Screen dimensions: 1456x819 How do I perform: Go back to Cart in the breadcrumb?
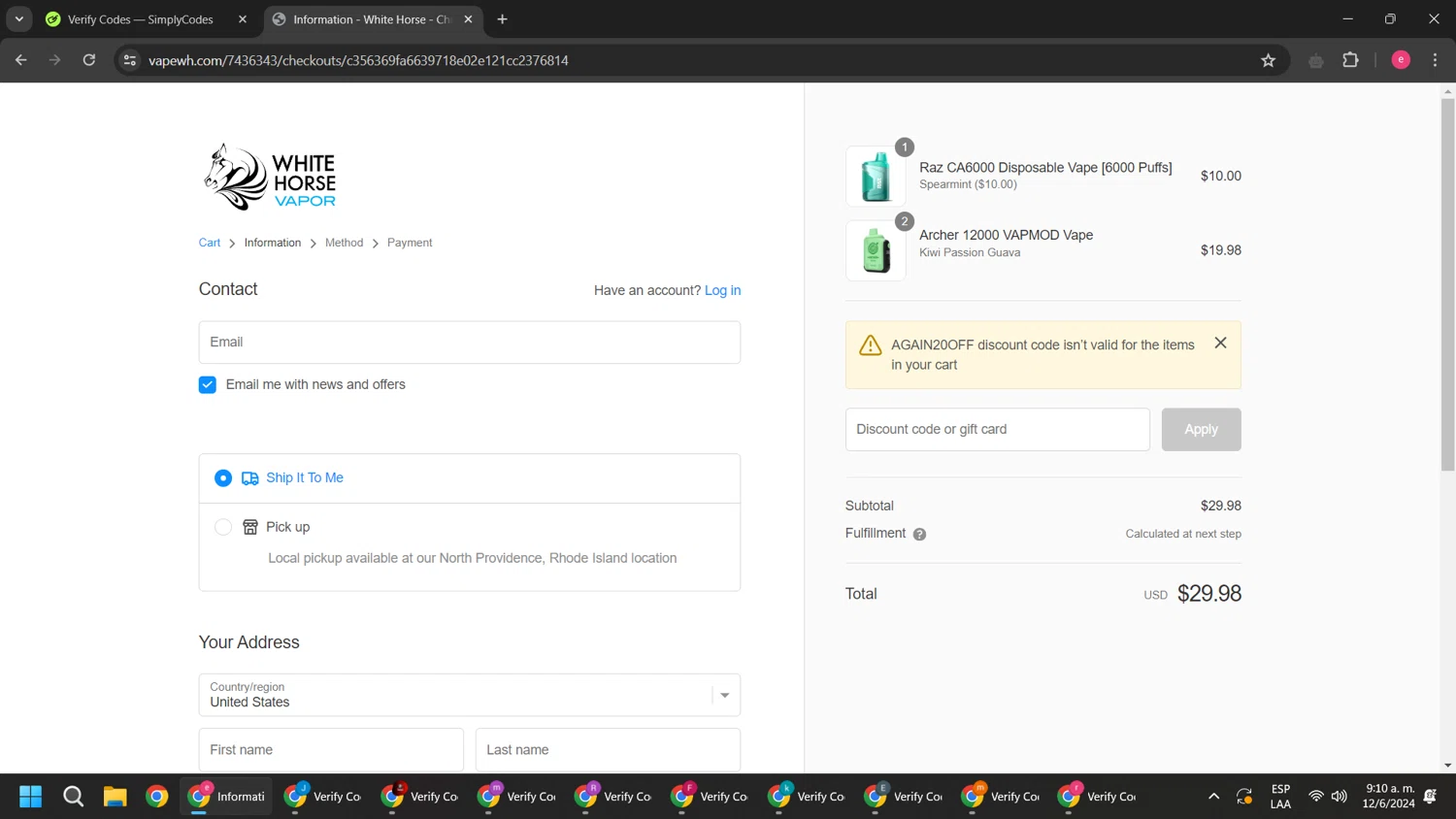coord(209,243)
